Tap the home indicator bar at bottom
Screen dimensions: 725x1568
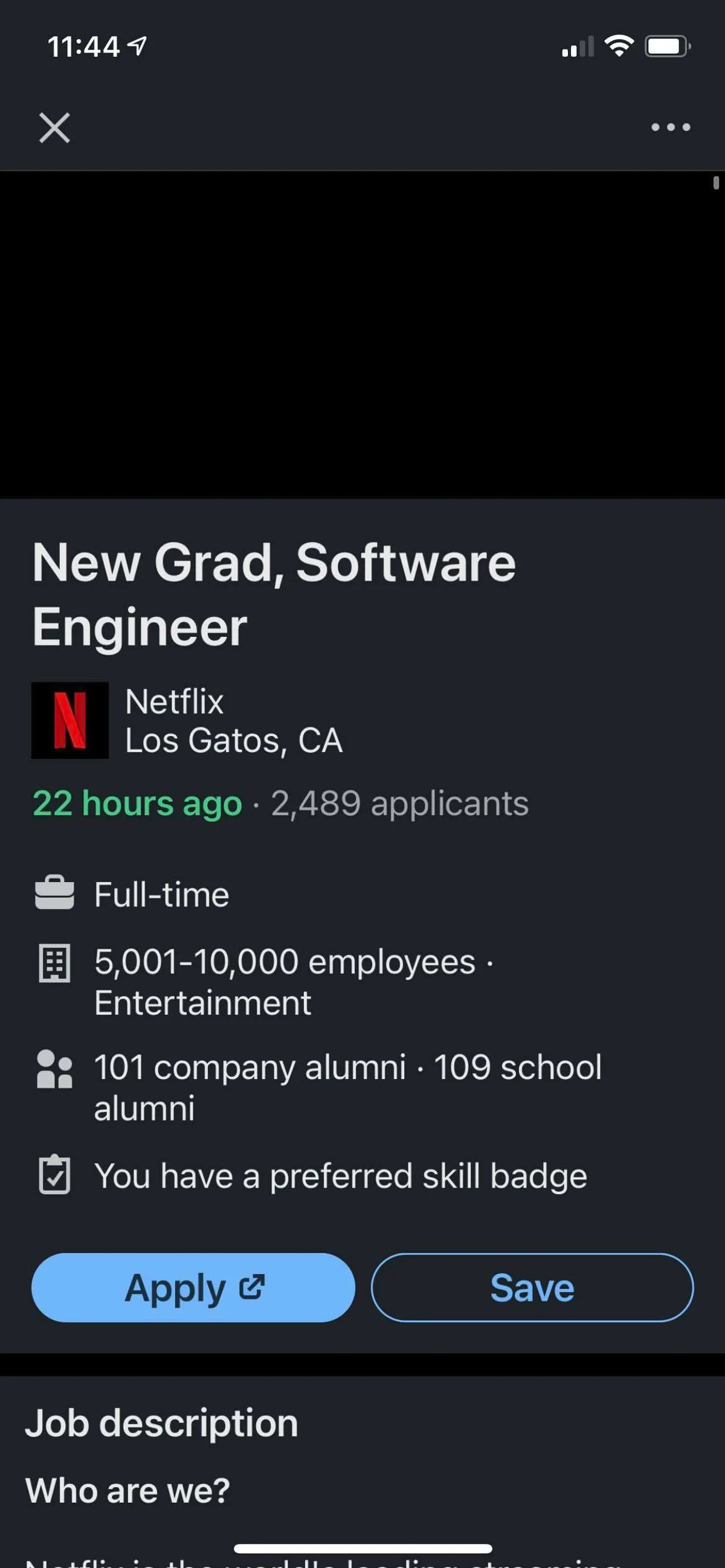pos(362,1549)
